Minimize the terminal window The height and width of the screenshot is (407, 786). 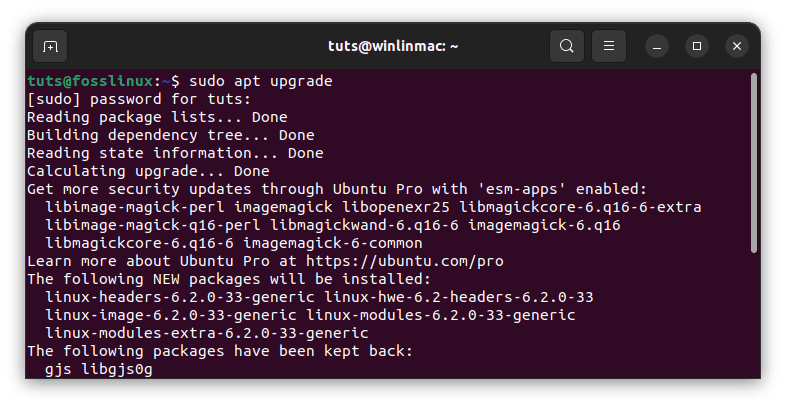click(x=657, y=46)
